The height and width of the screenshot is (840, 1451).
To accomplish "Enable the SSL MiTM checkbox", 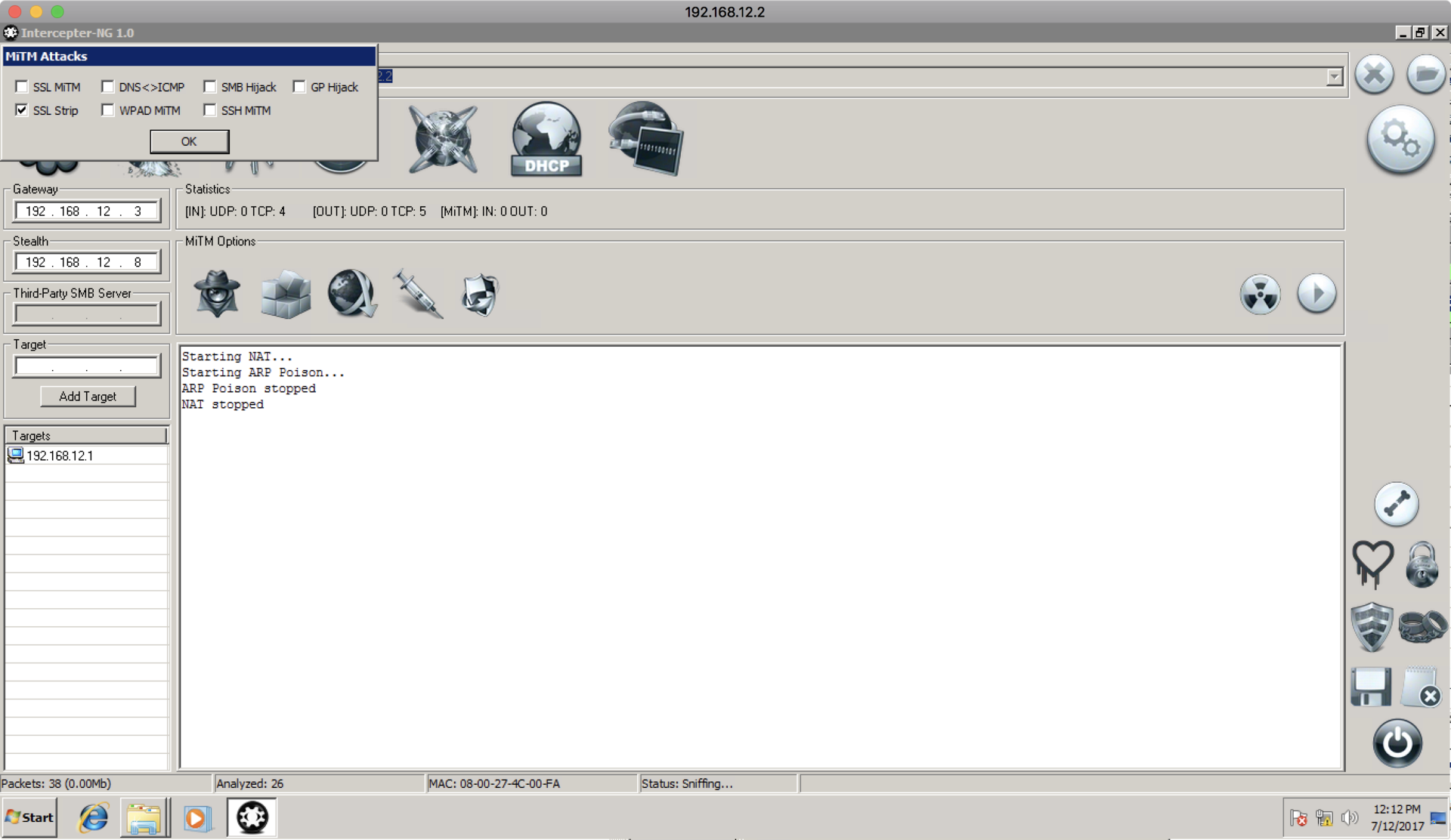I will tap(22, 87).
